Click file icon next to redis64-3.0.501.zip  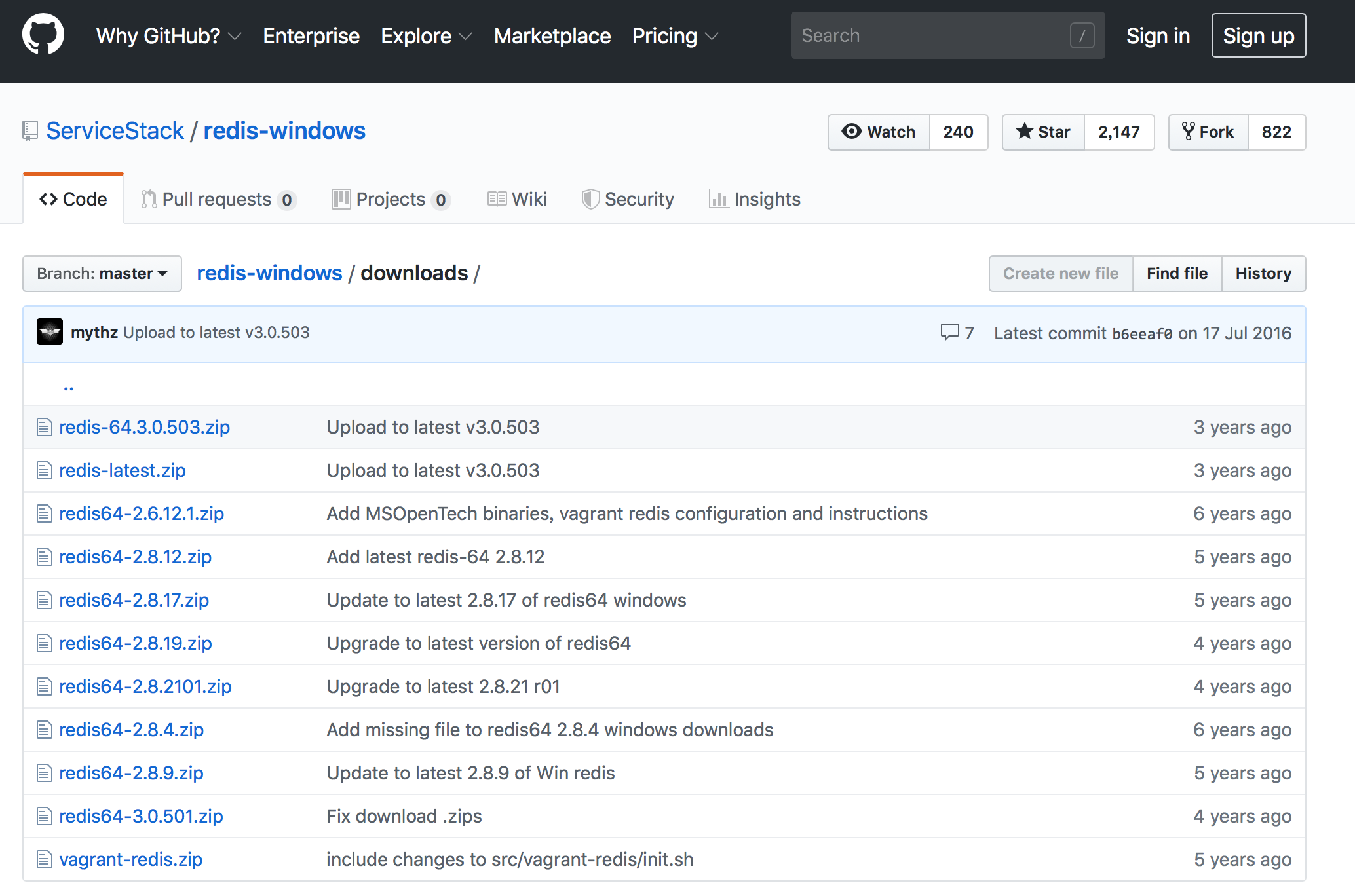[x=44, y=816]
